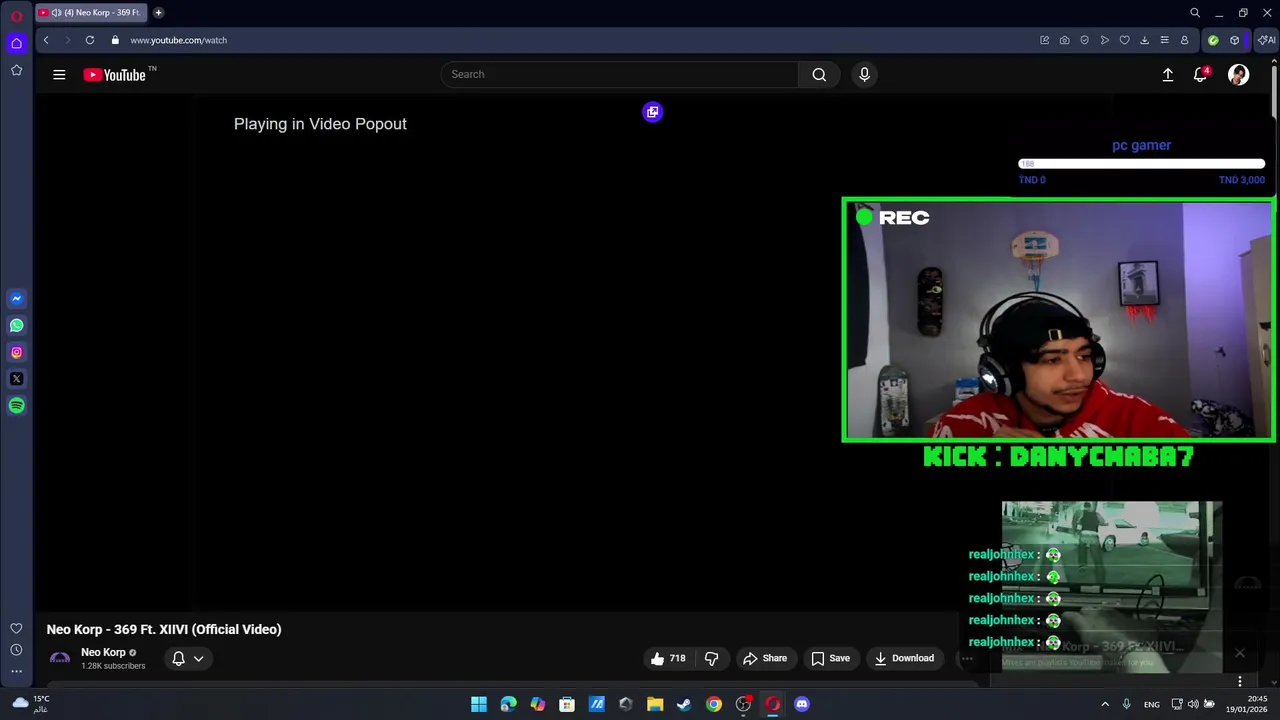Screen dimensions: 1280x720
Task: Take a snapshot with the camera icon
Action: tap(1064, 40)
